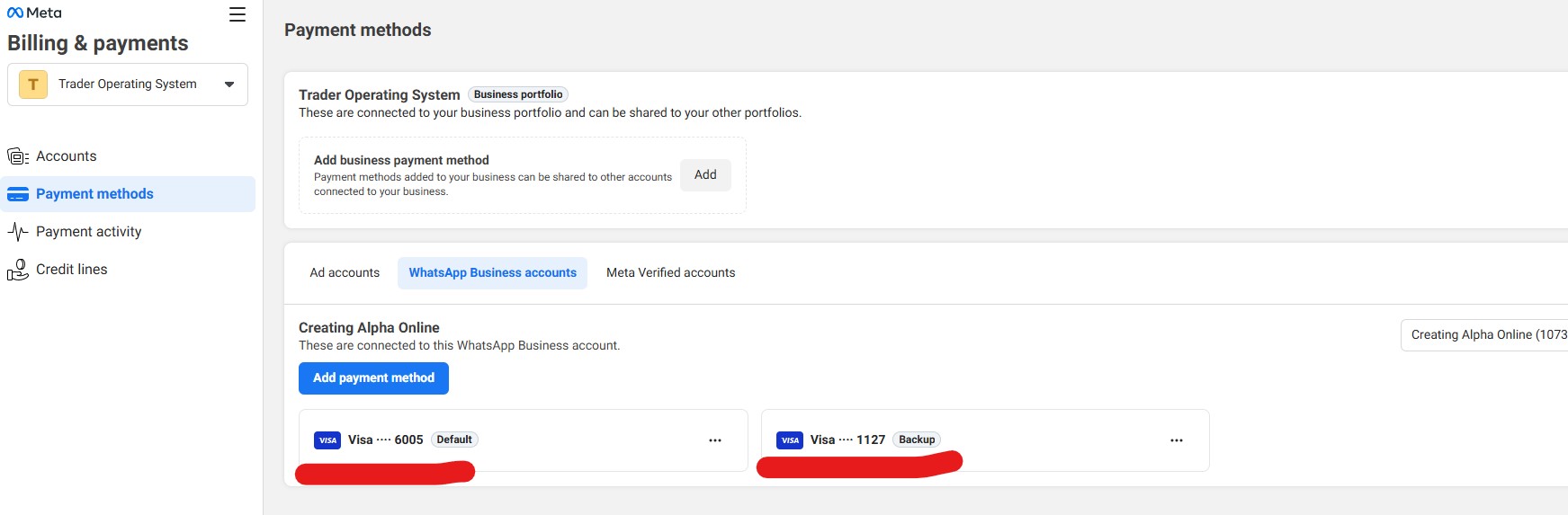Screen dimensions: 1568x515
Task: Click the Add business payment method button
Action: tap(705, 175)
